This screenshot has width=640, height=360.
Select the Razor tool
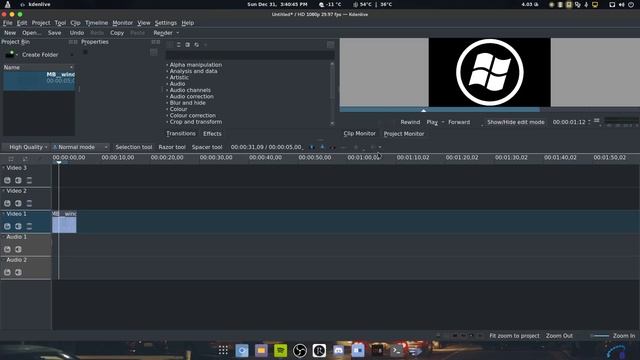tap(172, 147)
